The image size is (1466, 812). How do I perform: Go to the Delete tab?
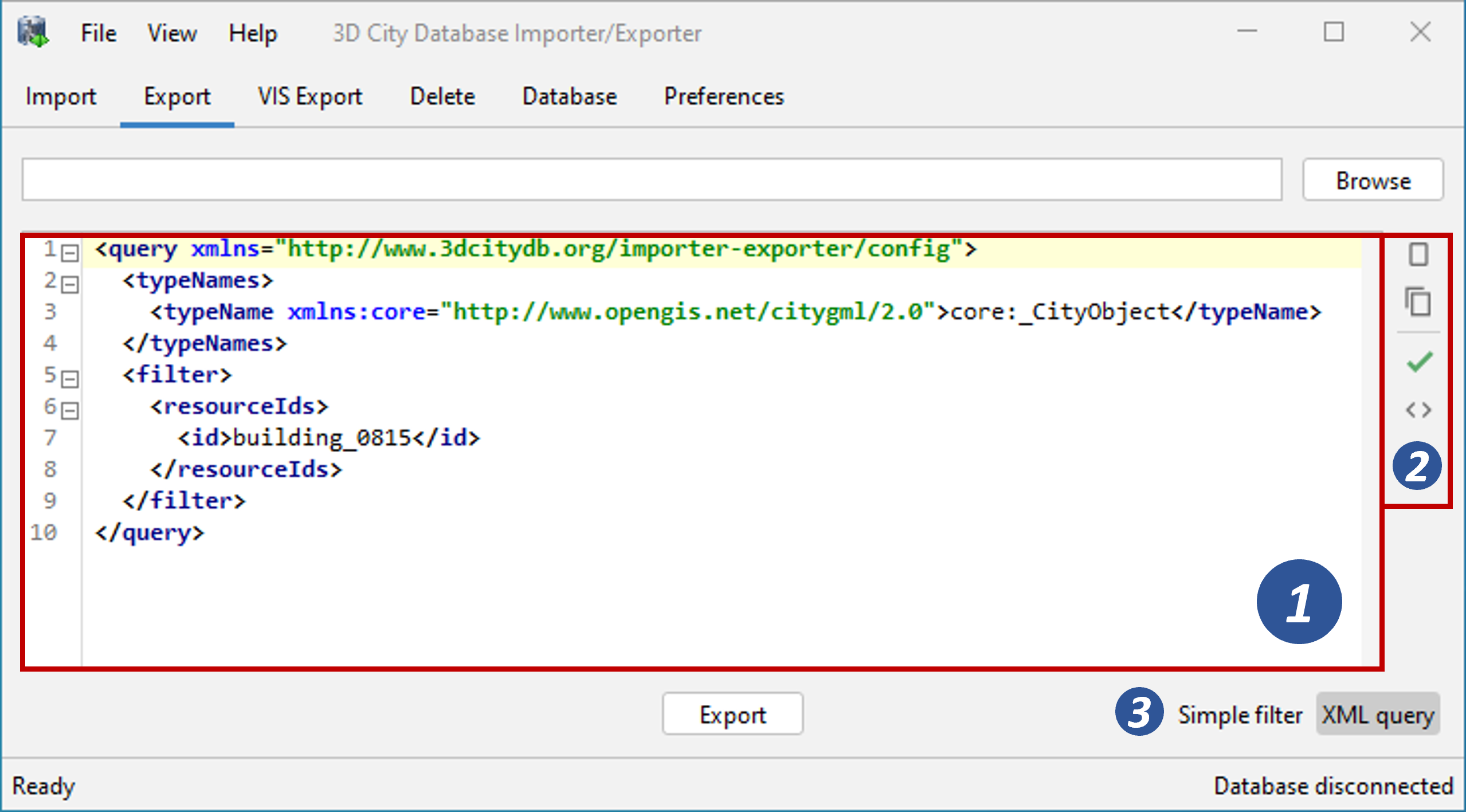point(442,96)
